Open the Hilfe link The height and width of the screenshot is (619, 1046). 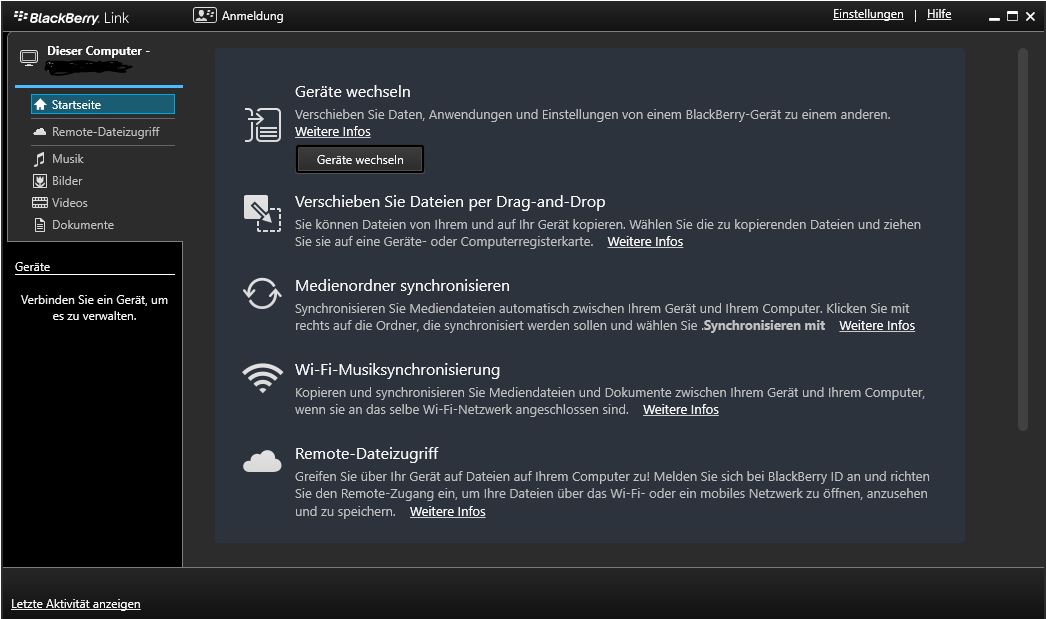click(939, 15)
